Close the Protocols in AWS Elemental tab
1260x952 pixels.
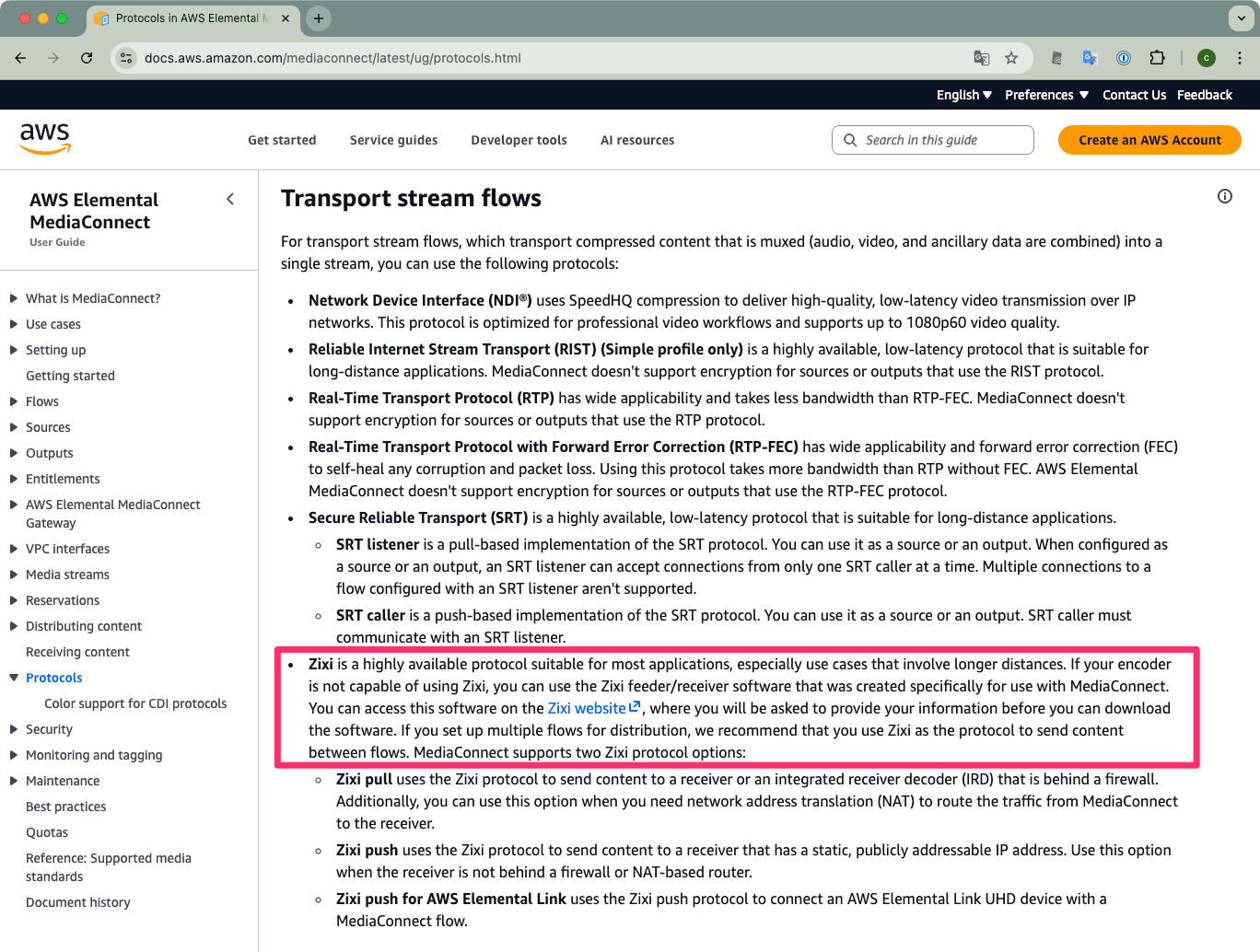286,18
